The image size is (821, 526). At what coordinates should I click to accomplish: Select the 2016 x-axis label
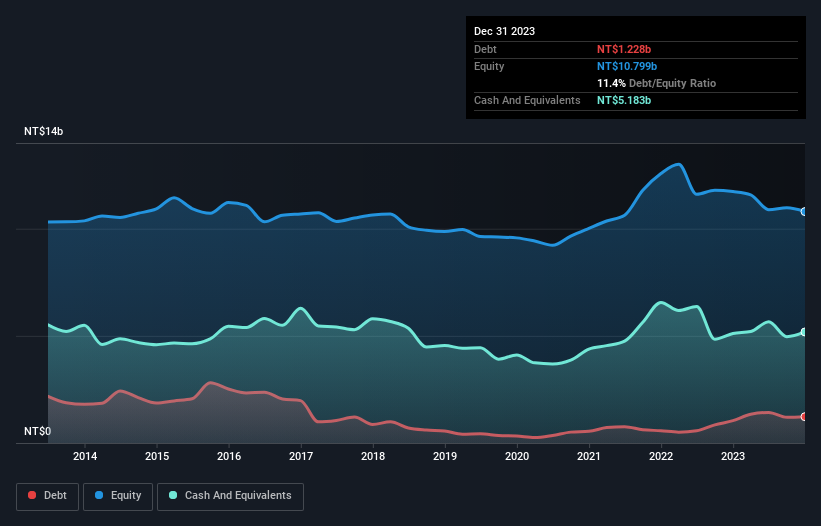point(229,456)
